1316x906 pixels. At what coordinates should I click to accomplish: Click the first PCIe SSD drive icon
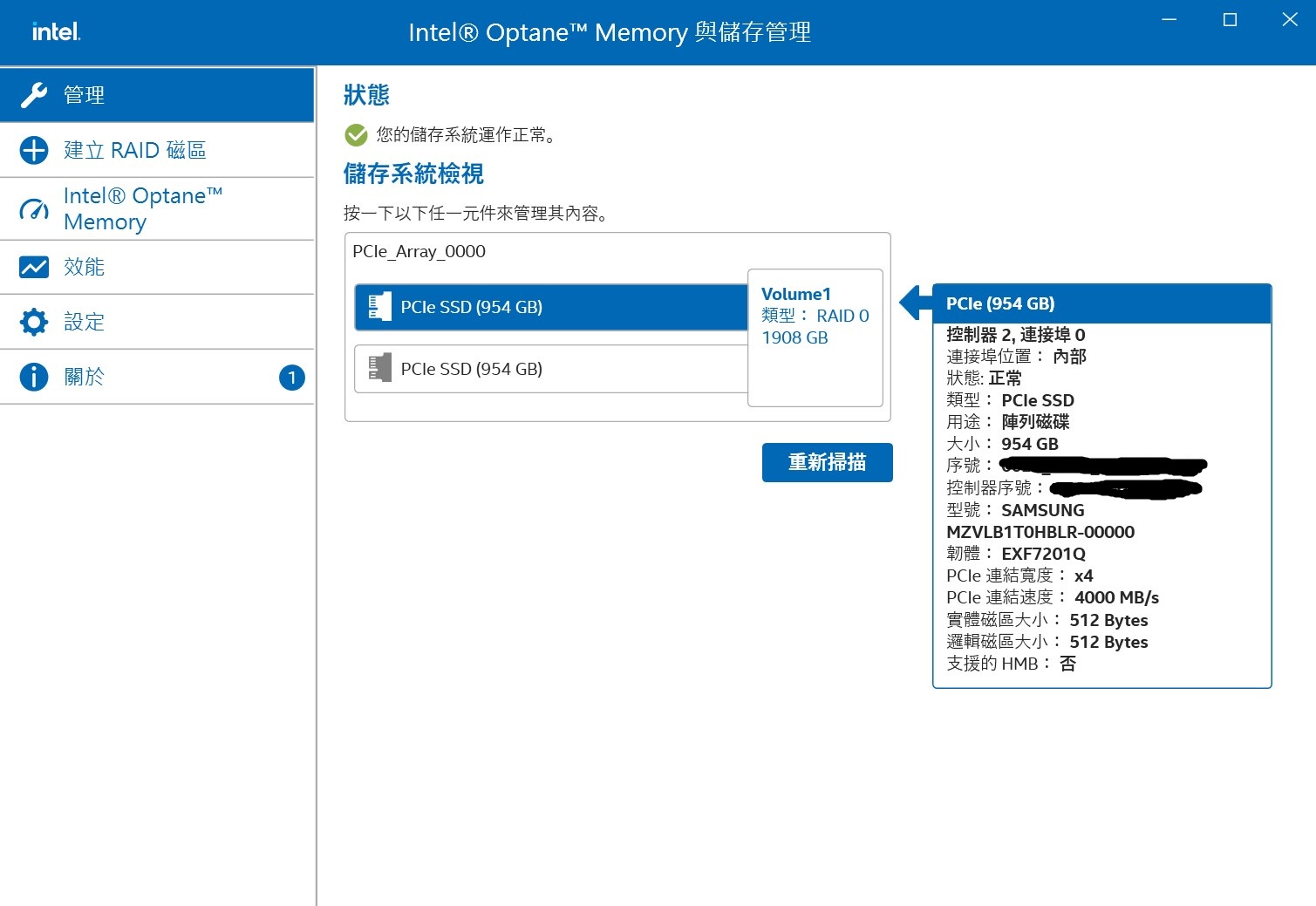pos(379,307)
